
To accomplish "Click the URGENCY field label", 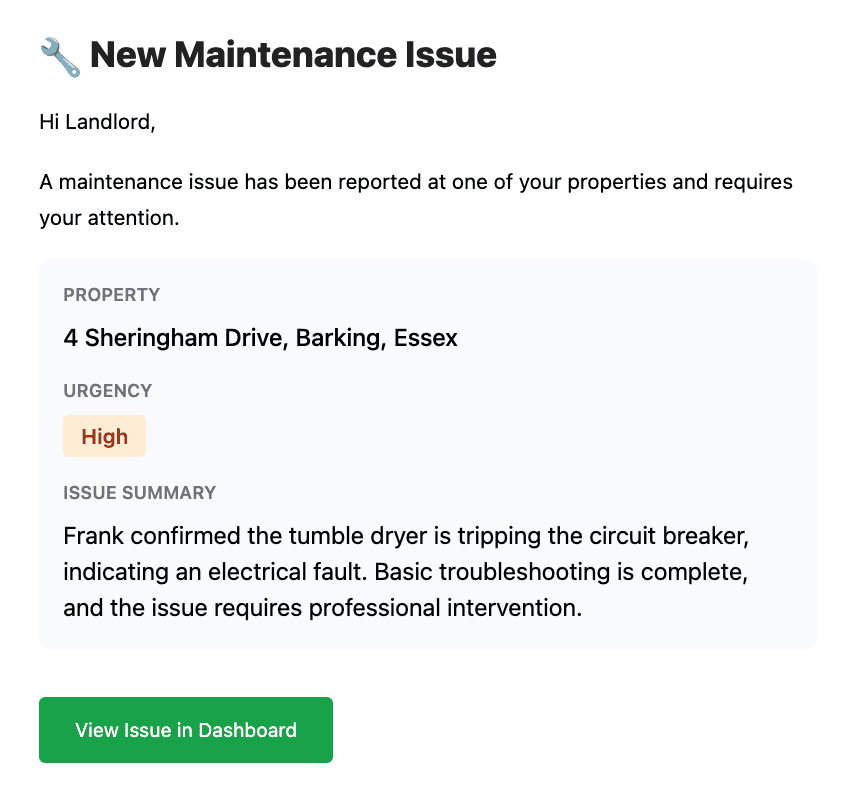I will click(107, 391).
